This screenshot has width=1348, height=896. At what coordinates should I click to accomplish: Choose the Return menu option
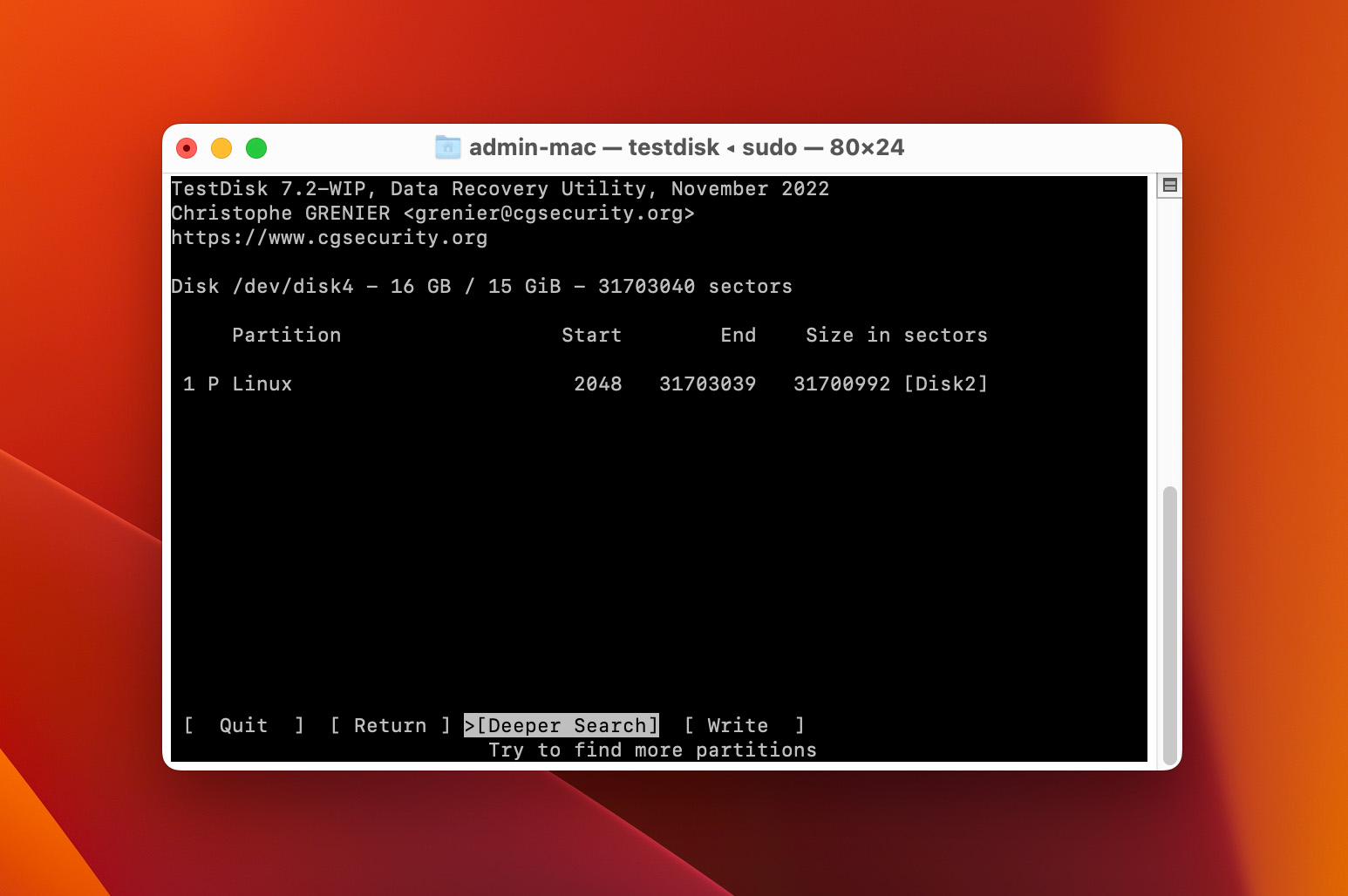click(x=390, y=725)
